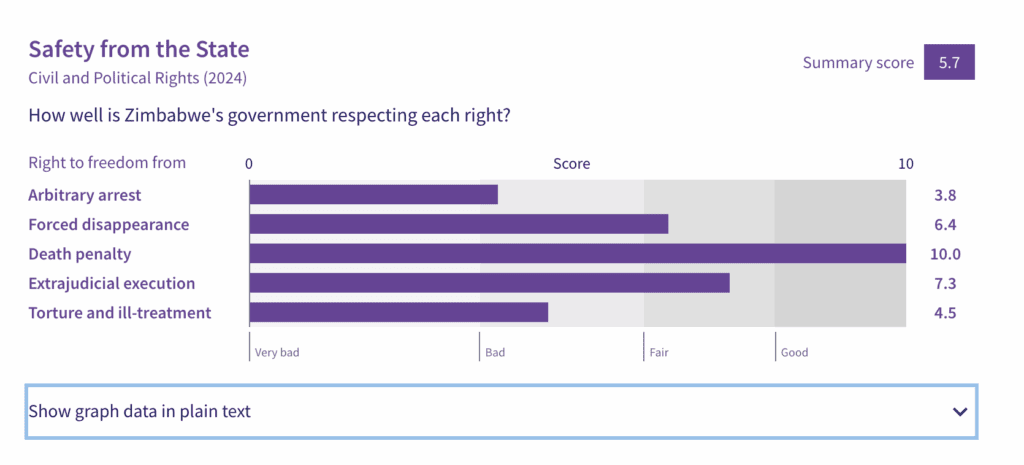Image resolution: width=1024 pixels, height=465 pixels.
Task: Click the Summary score 5.7 badge
Action: 948,62
